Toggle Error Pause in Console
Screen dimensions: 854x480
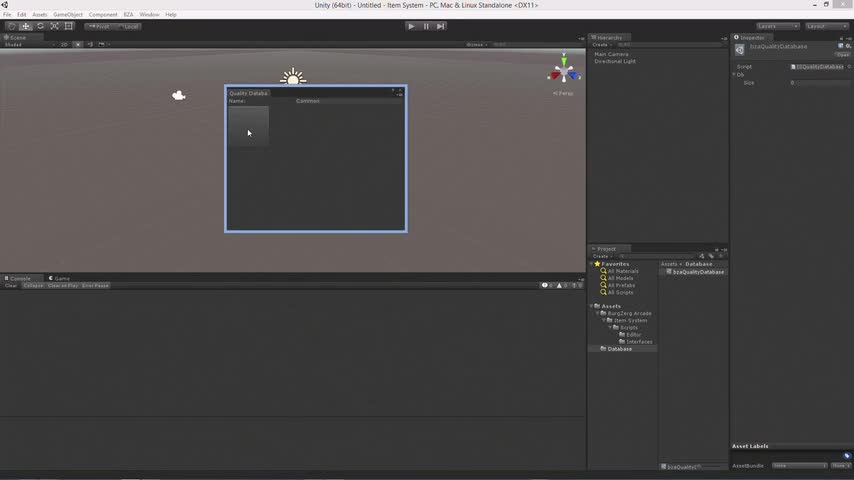(95, 285)
